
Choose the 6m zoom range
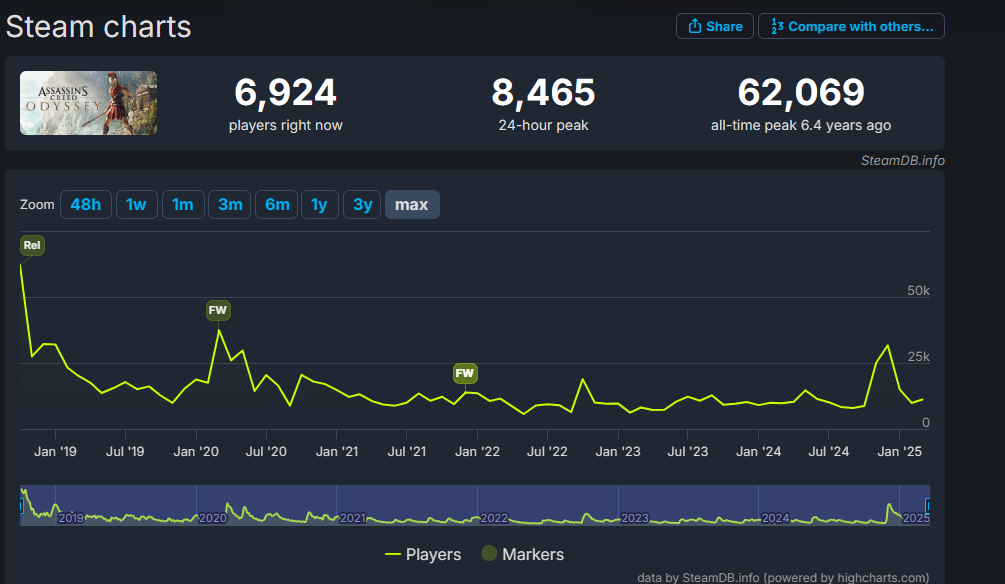(x=277, y=205)
